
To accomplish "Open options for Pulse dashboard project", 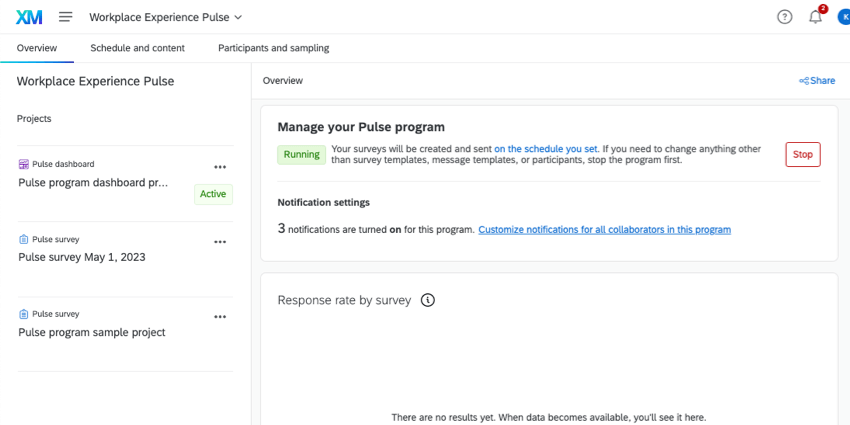I will click(220, 167).
